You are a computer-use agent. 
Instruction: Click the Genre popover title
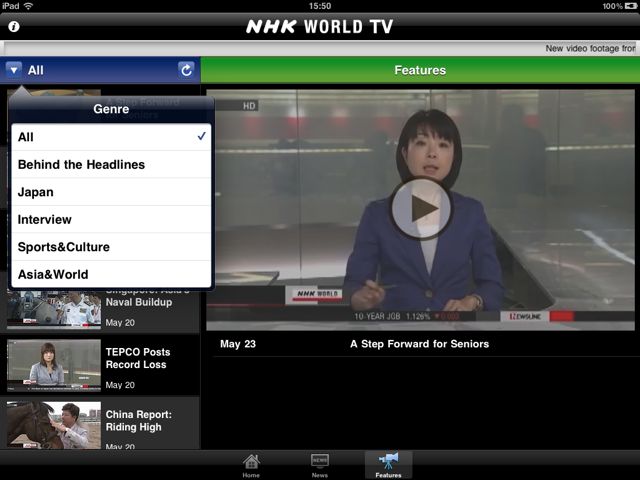click(x=111, y=109)
